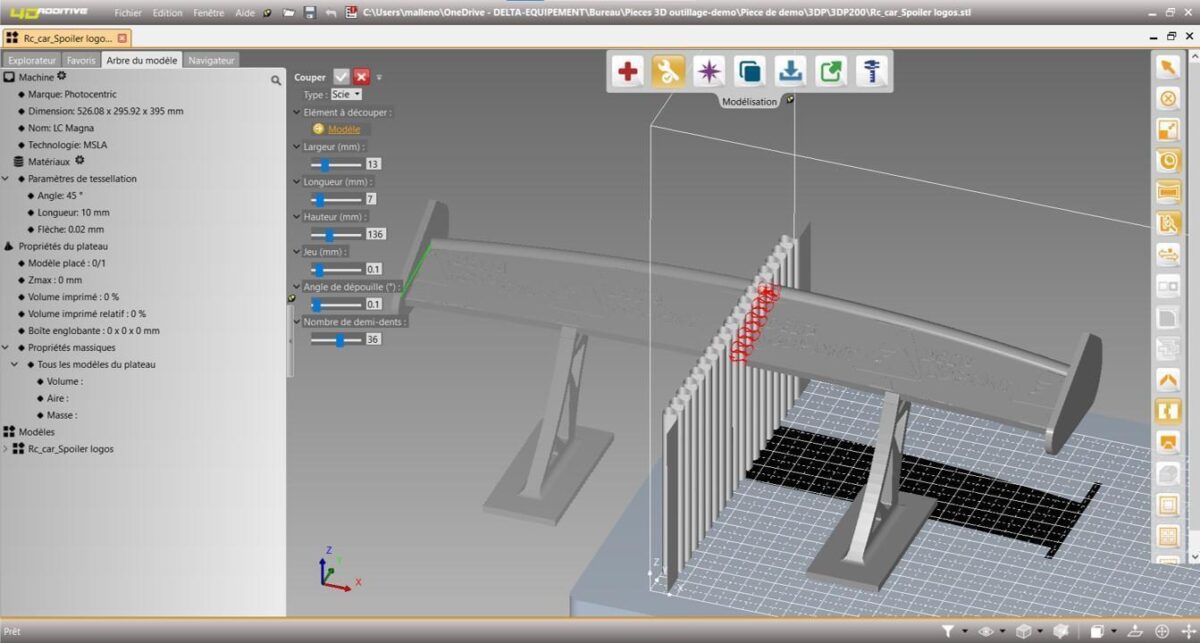Adjust the Largeur (mm) slider
1200x643 pixels.
(x=335, y=164)
